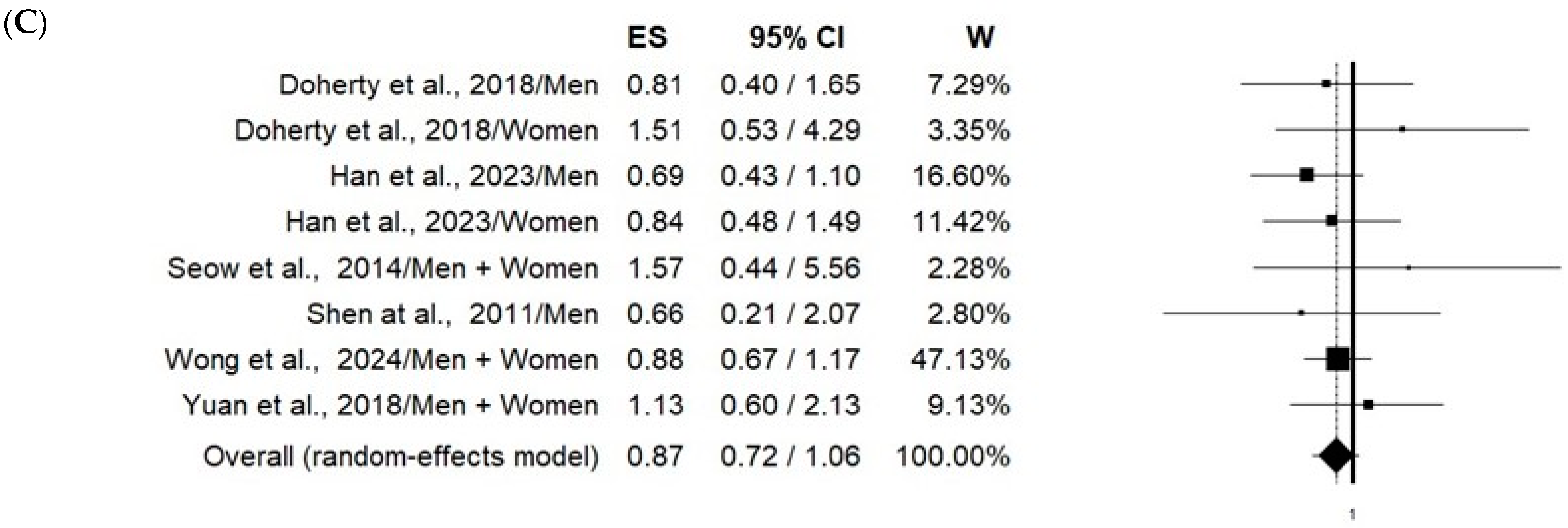The height and width of the screenshot is (528, 1568).
Task: Click the Doherty 2018/Women point marker
Action: 1402,129
